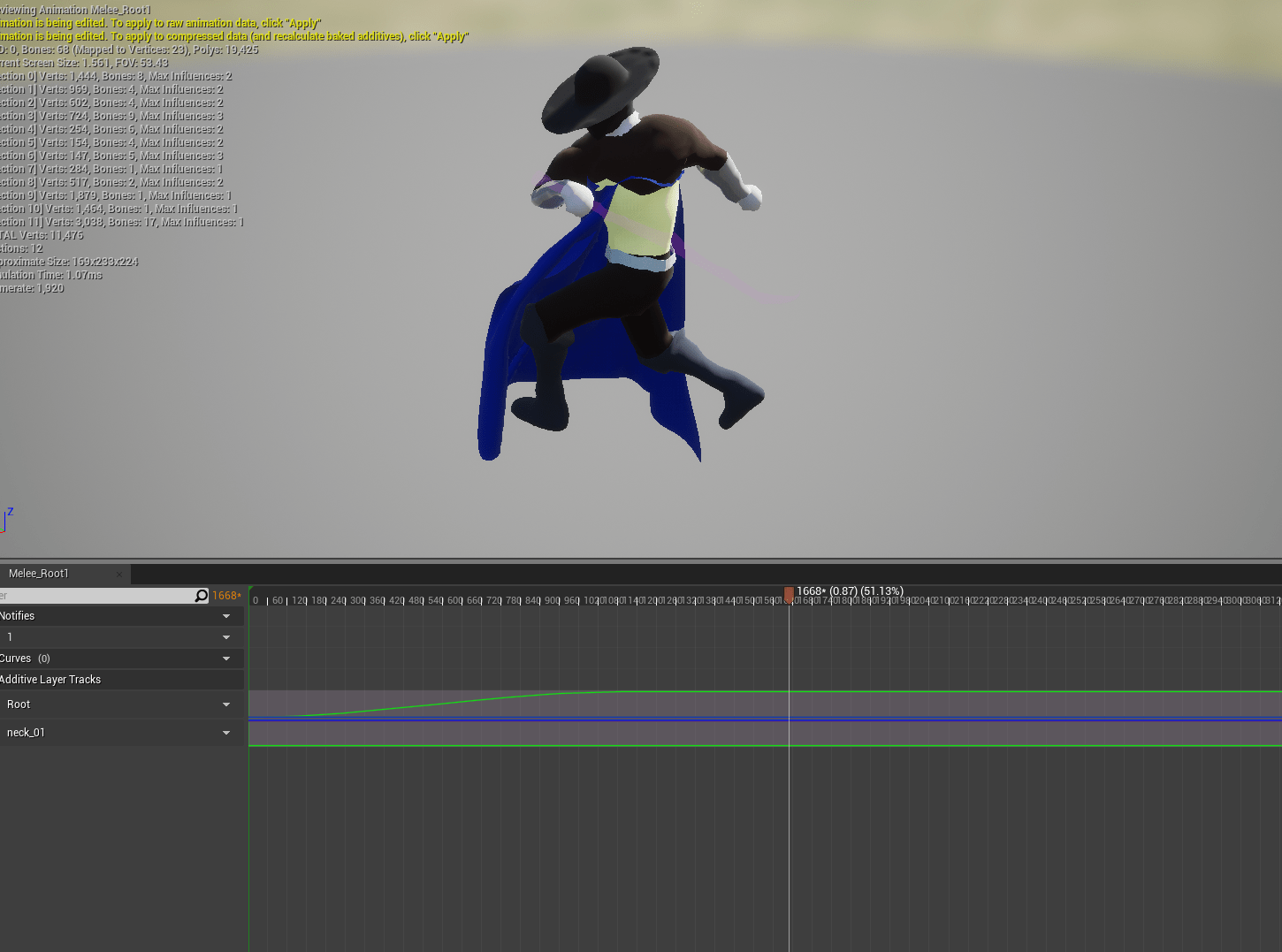Image resolution: width=1282 pixels, height=952 pixels.
Task: Click the XYZ axis gizmo in viewport
Action: click(5, 521)
